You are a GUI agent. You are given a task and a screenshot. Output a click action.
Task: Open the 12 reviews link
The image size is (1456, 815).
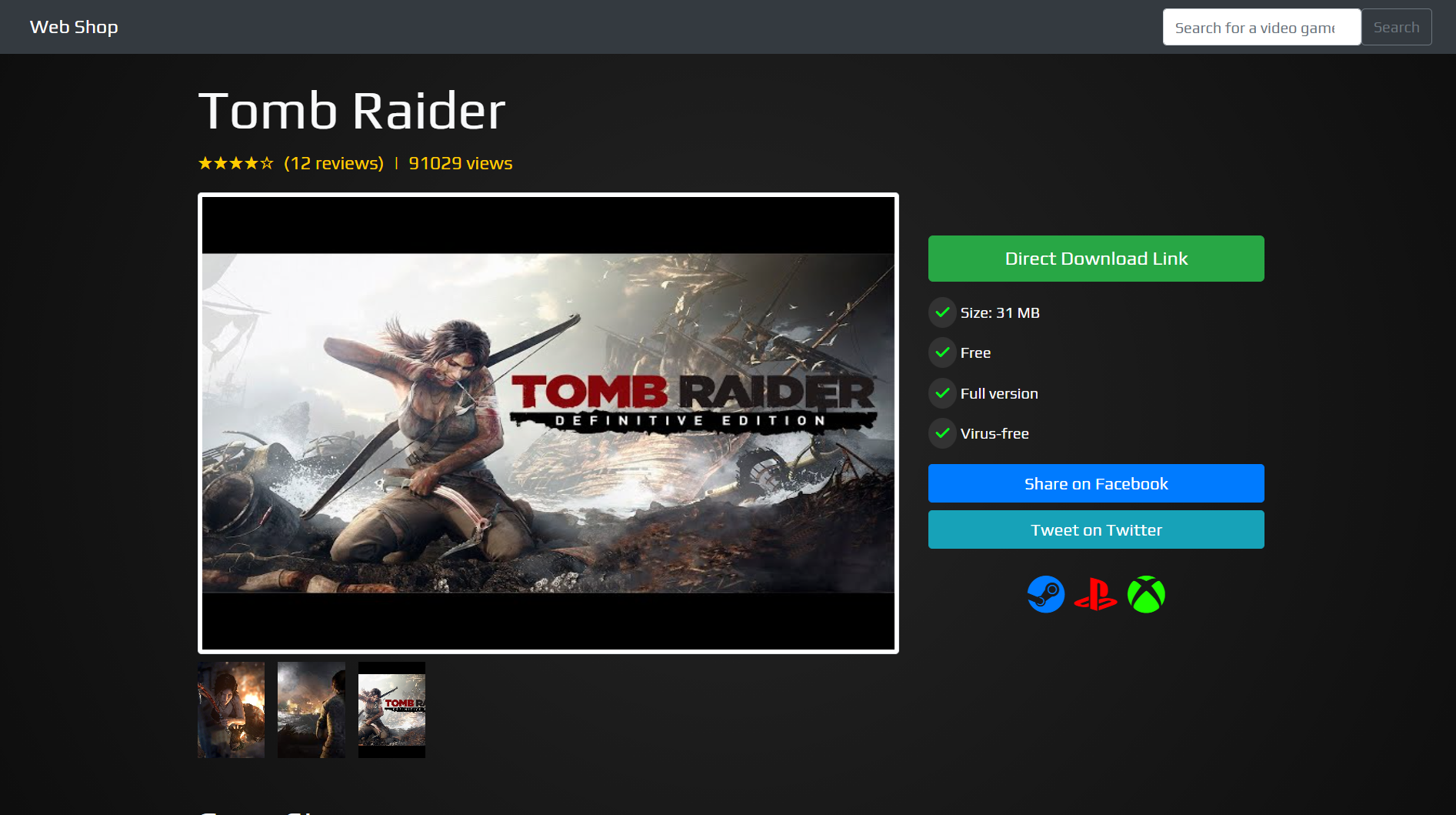coord(333,163)
